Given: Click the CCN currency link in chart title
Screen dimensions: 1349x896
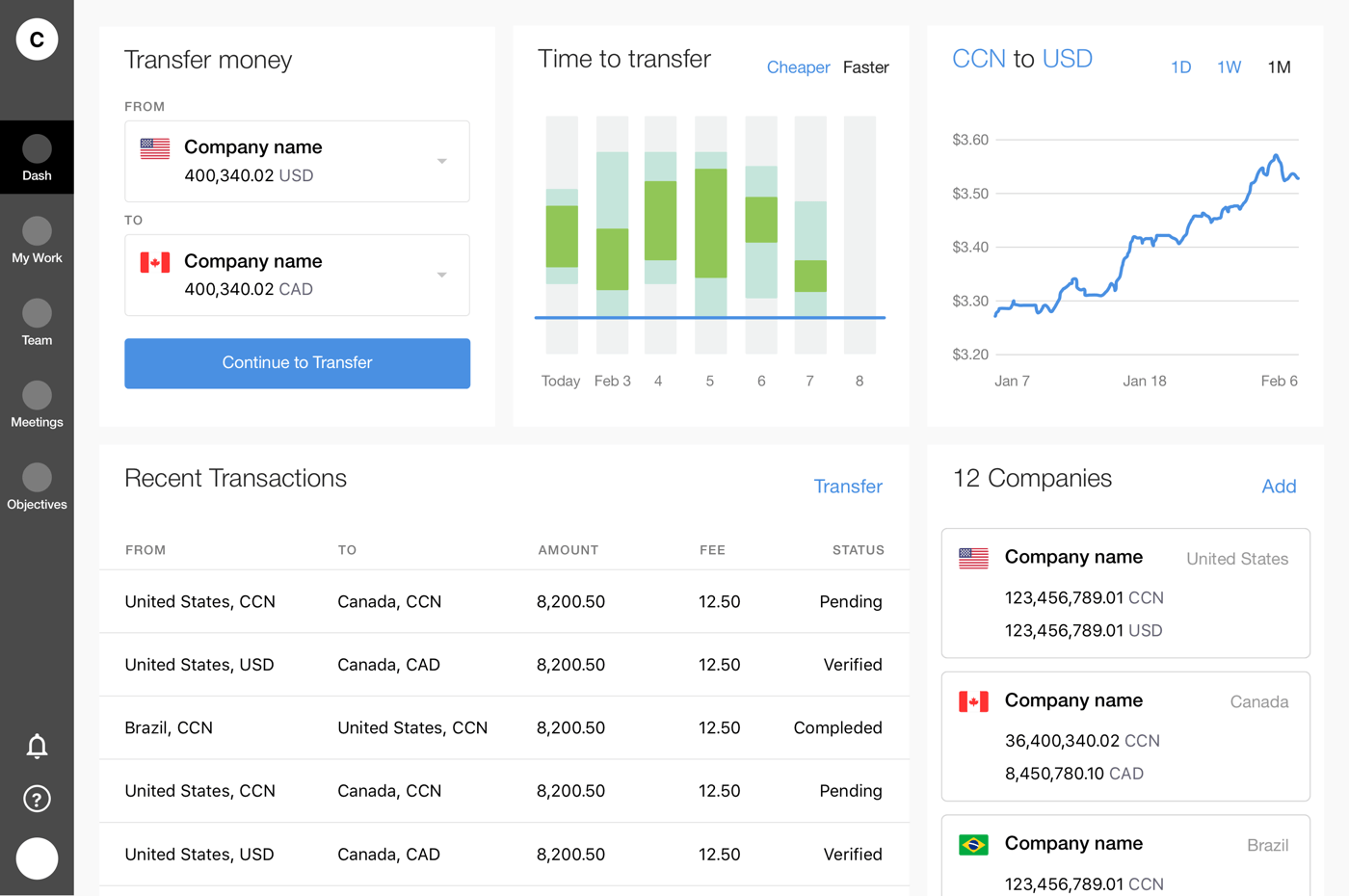Looking at the screenshot, I should click(978, 59).
